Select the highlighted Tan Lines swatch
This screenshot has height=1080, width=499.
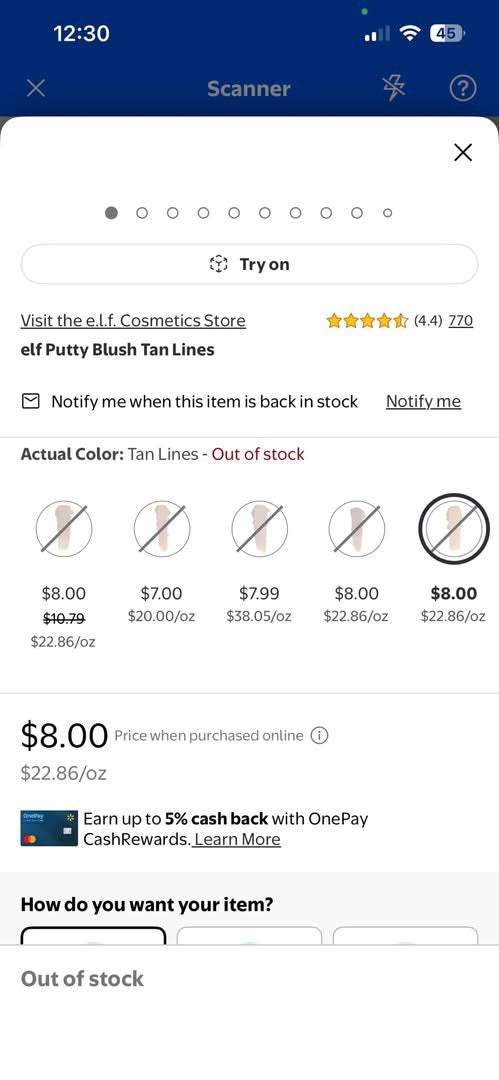tap(454, 529)
